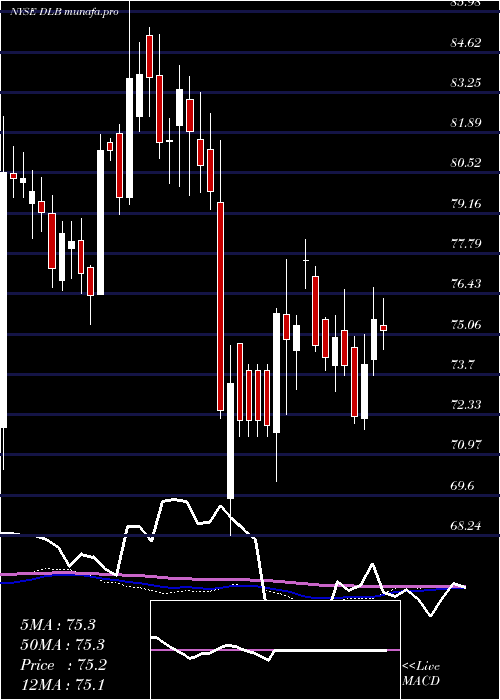This screenshot has width=500, height=700.
Task: Click the <<Live MACD label
Action: (x=421, y=674)
